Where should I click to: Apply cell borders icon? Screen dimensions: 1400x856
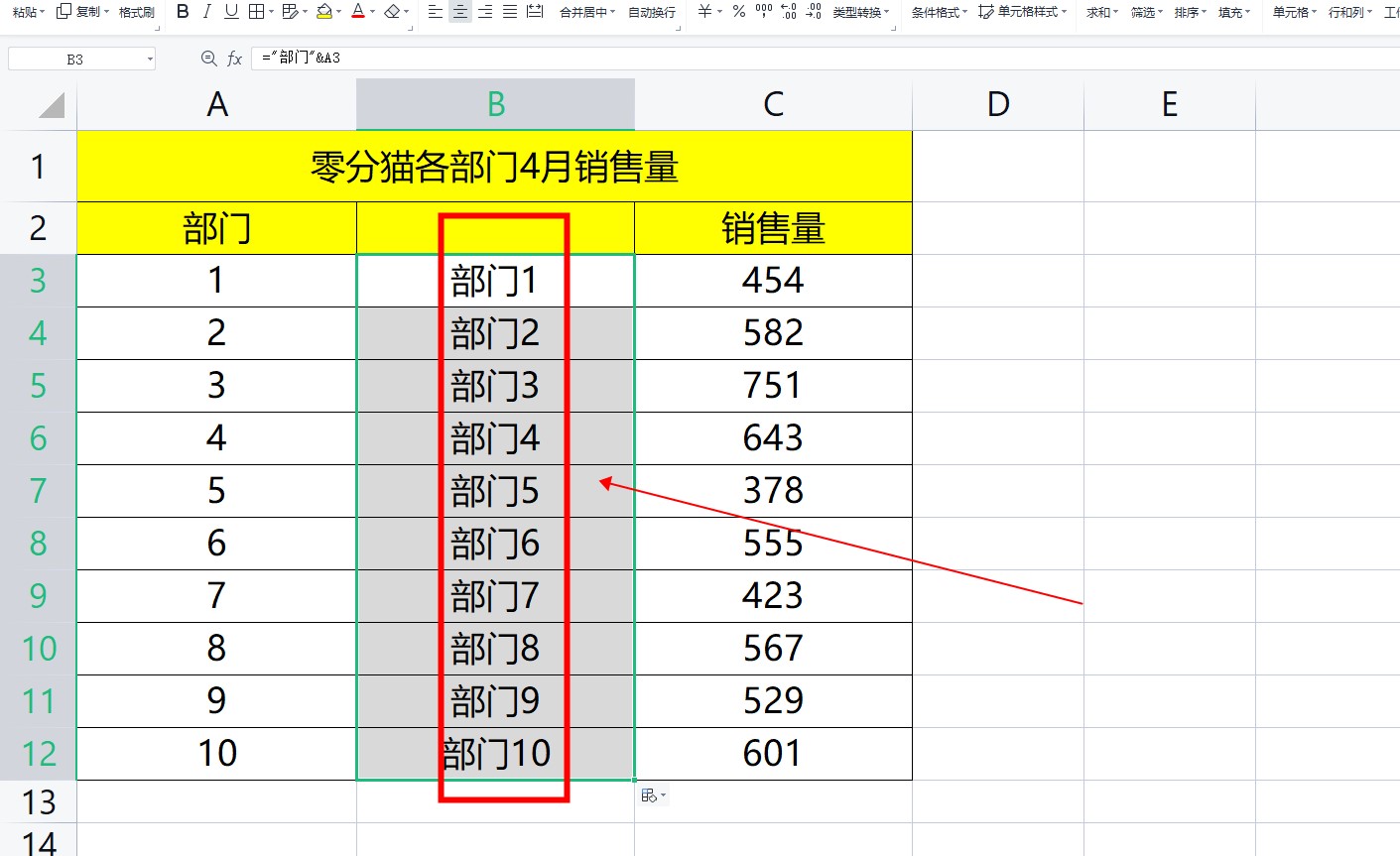256,12
